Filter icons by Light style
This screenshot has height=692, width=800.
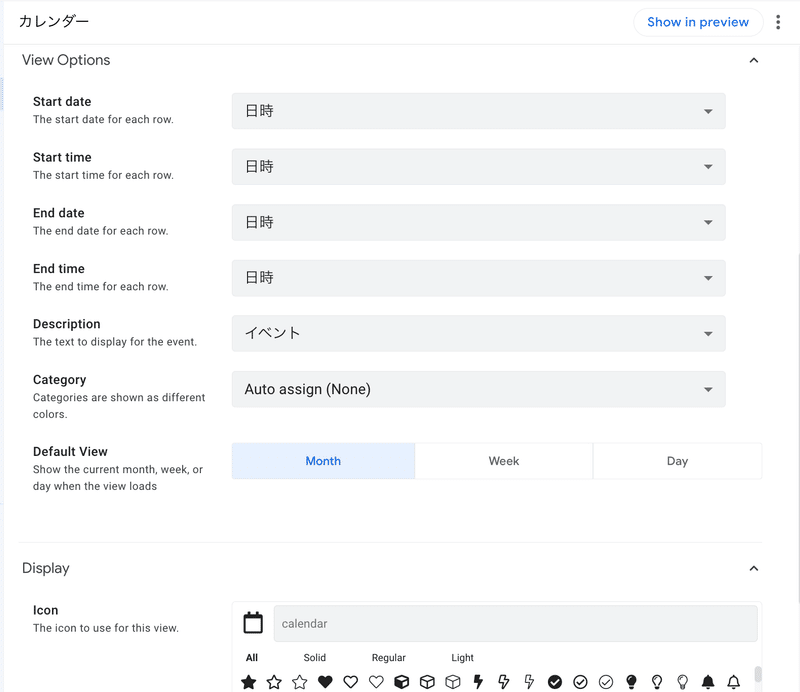[462, 658]
